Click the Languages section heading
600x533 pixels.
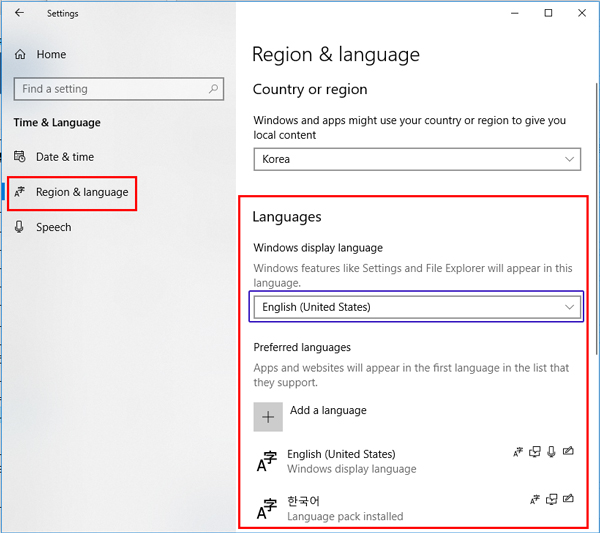[x=287, y=217]
